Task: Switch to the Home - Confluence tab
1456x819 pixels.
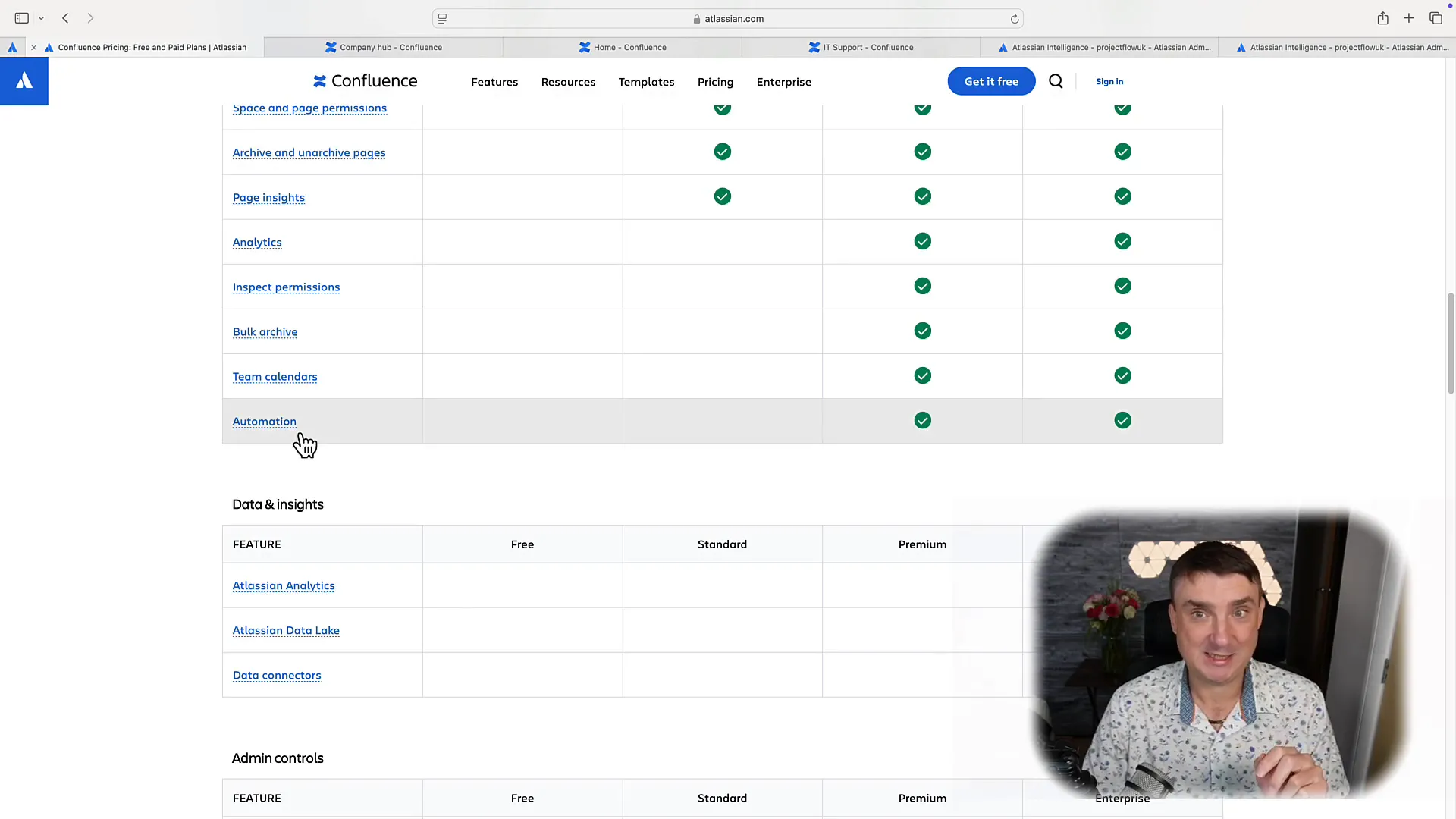Action: pos(623,47)
